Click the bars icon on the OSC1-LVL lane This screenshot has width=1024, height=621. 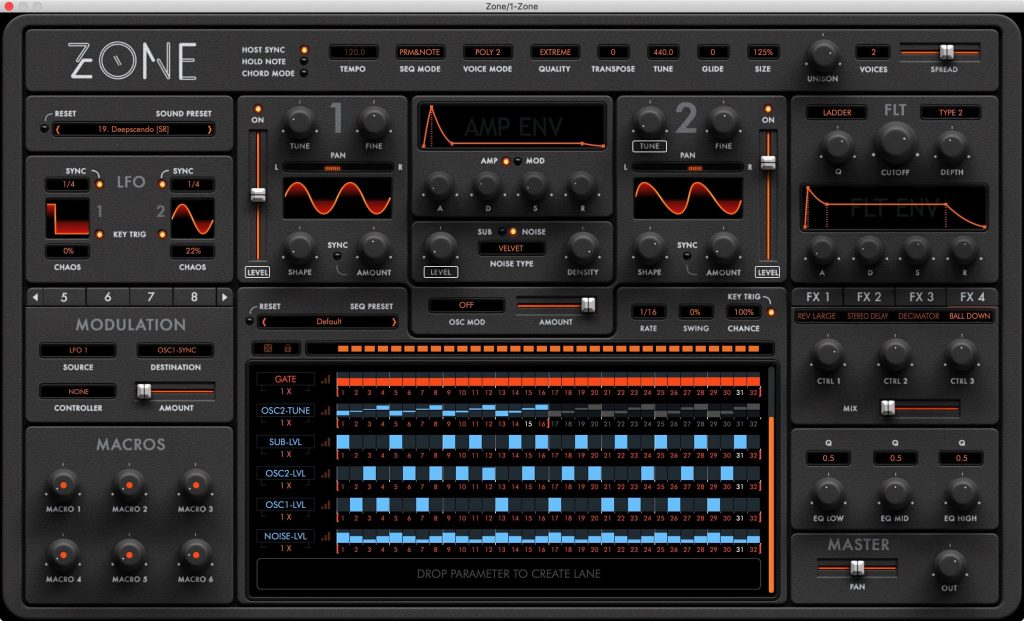[325, 505]
